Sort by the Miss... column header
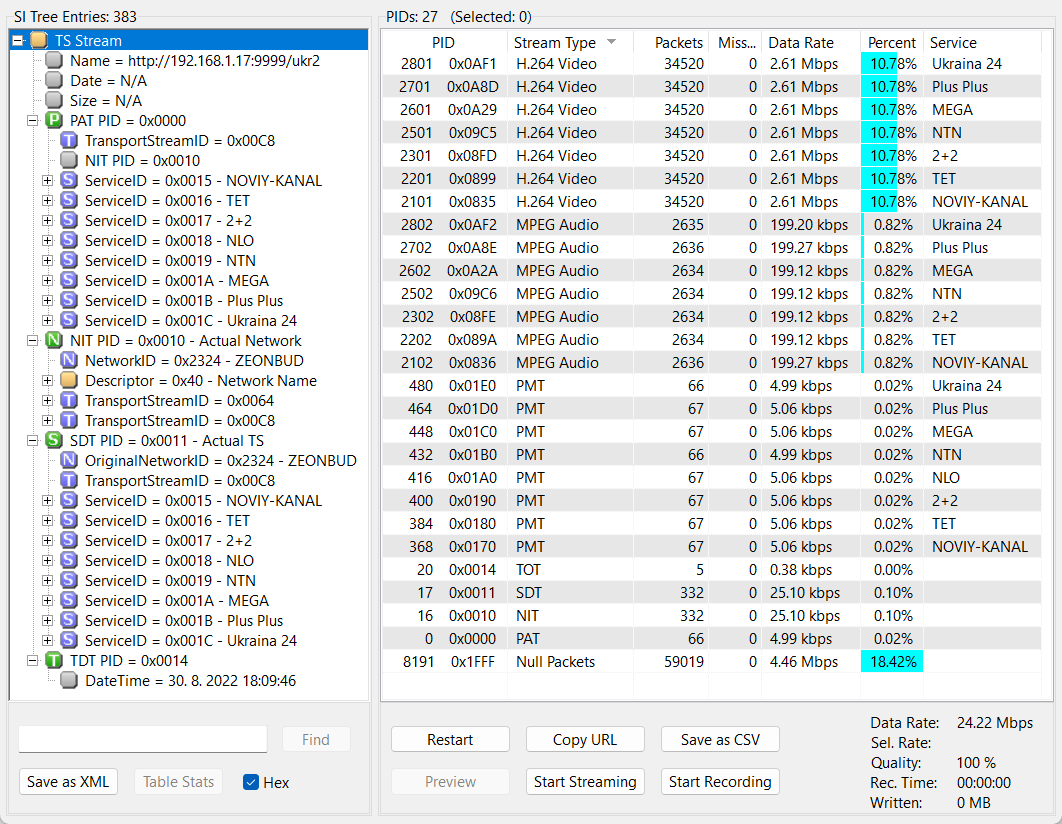 pyautogui.click(x=736, y=43)
